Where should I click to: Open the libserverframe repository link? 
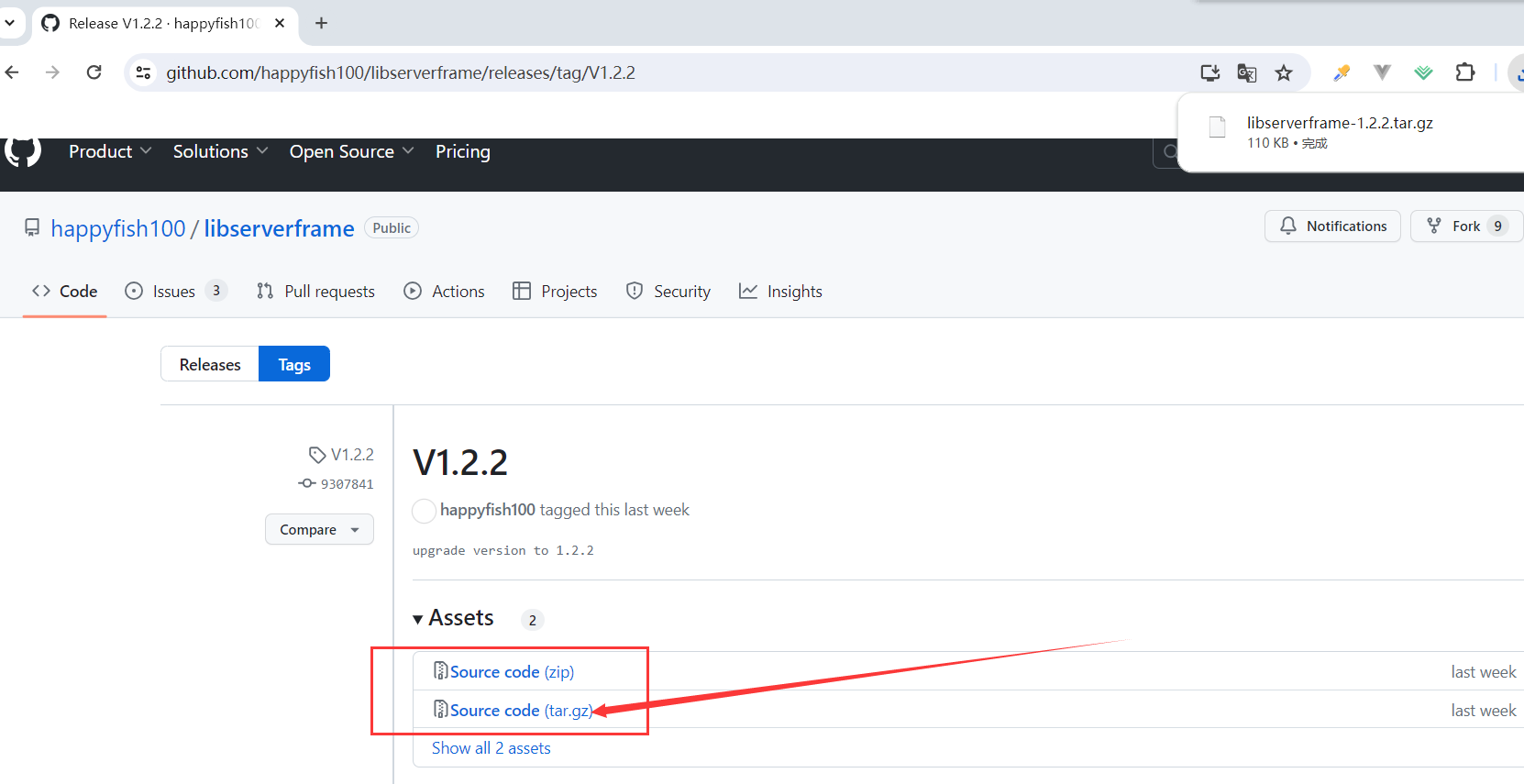tap(279, 228)
